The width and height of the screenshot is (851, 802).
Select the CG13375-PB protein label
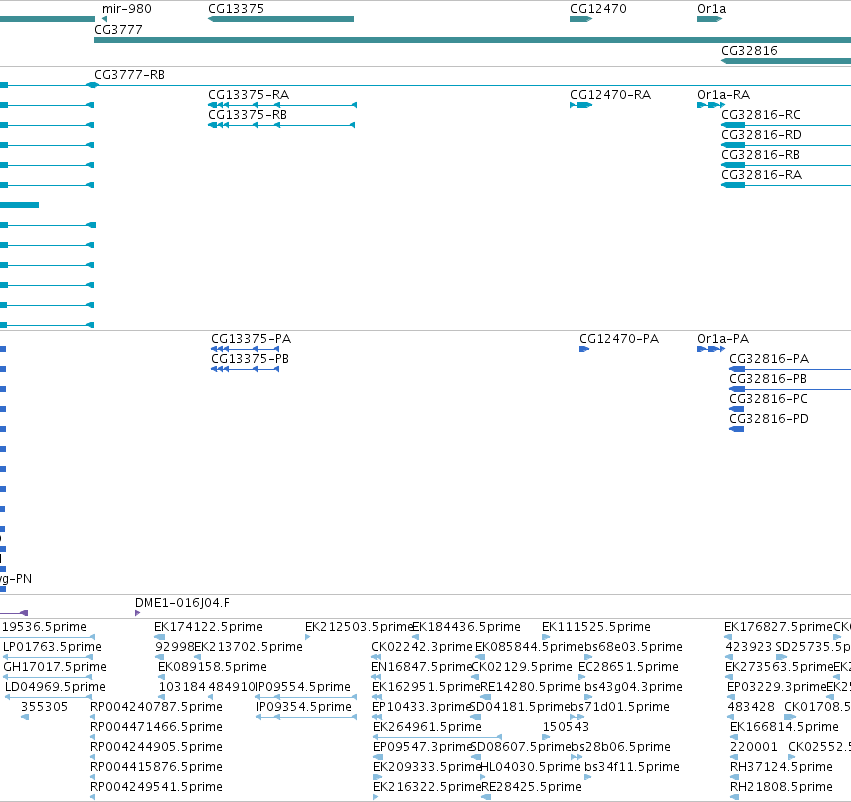click(x=250, y=359)
